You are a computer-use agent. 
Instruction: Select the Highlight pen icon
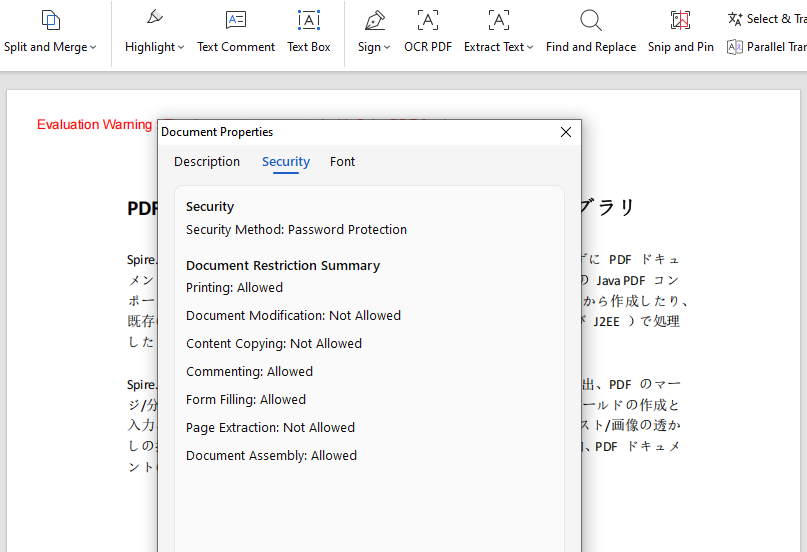coord(154,17)
